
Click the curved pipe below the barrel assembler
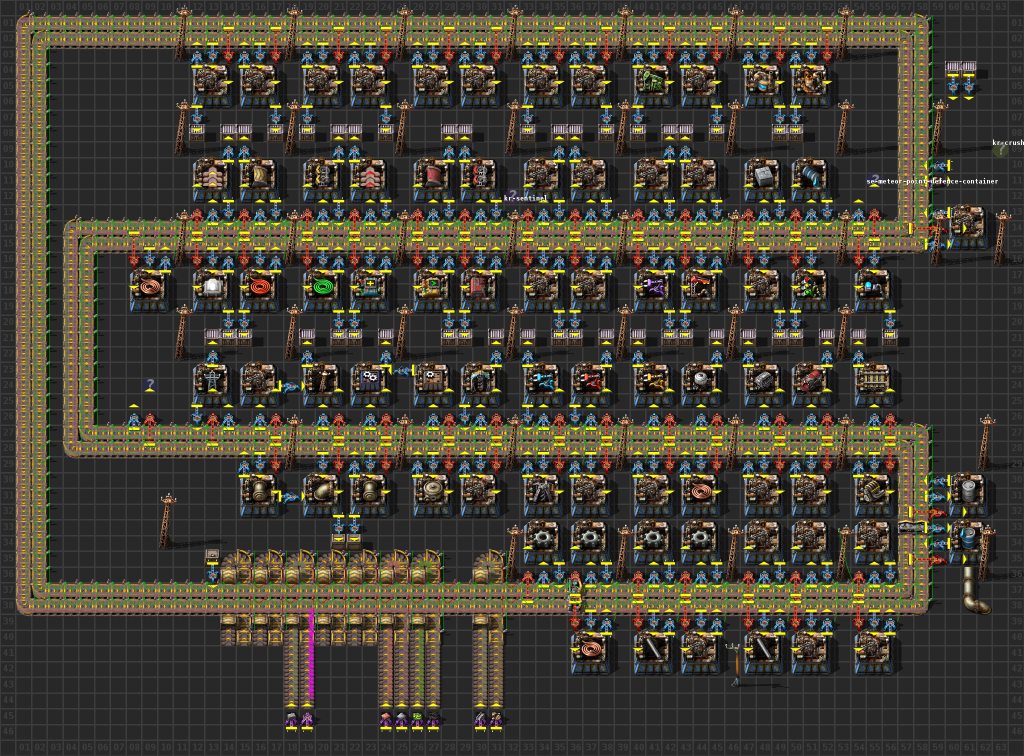pos(975,590)
